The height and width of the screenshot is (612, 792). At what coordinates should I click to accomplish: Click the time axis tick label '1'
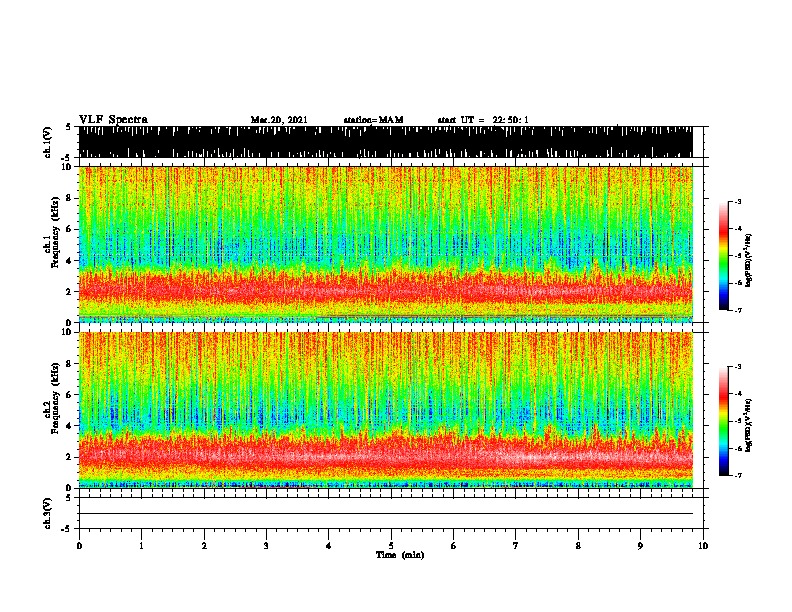point(141,546)
